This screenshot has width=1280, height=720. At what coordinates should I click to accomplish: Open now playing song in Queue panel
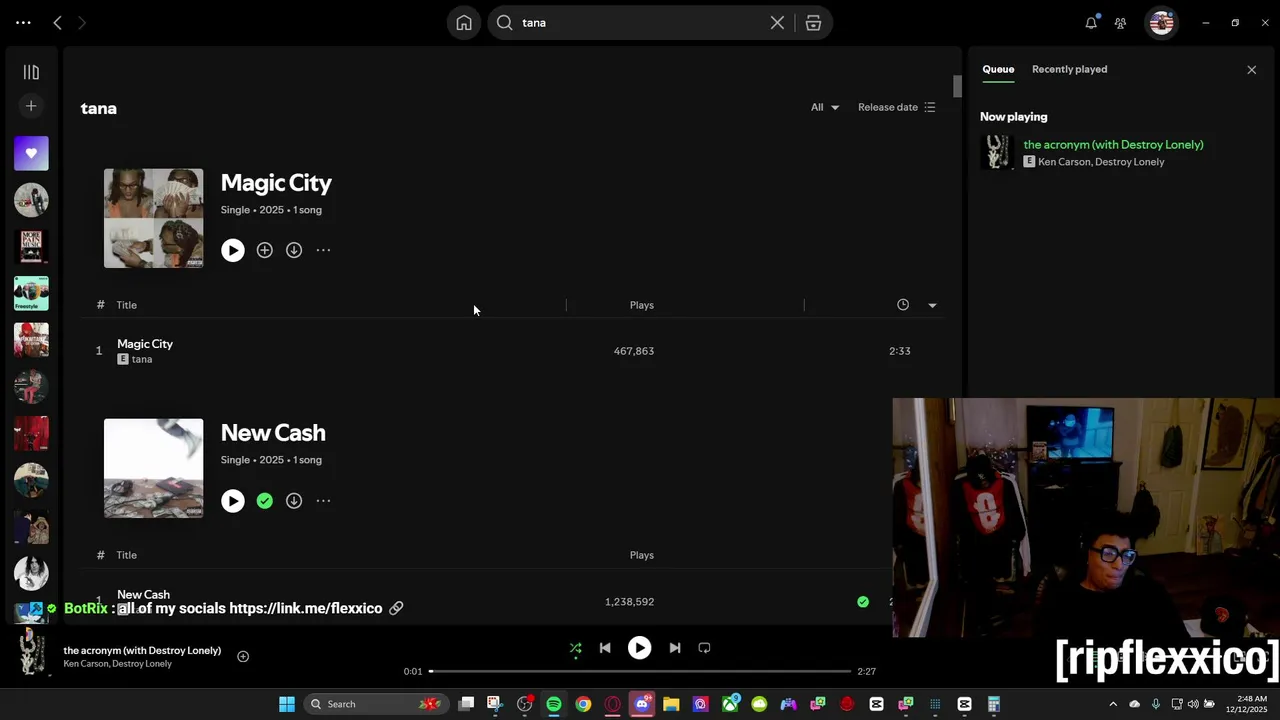click(x=1113, y=145)
